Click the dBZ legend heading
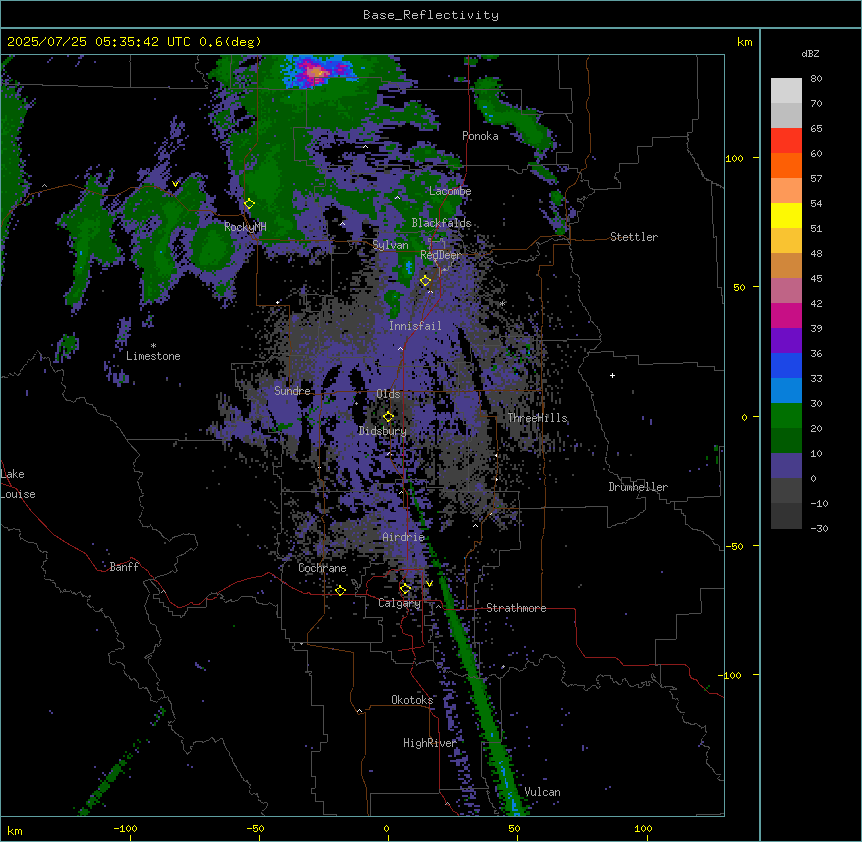 point(810,53)
